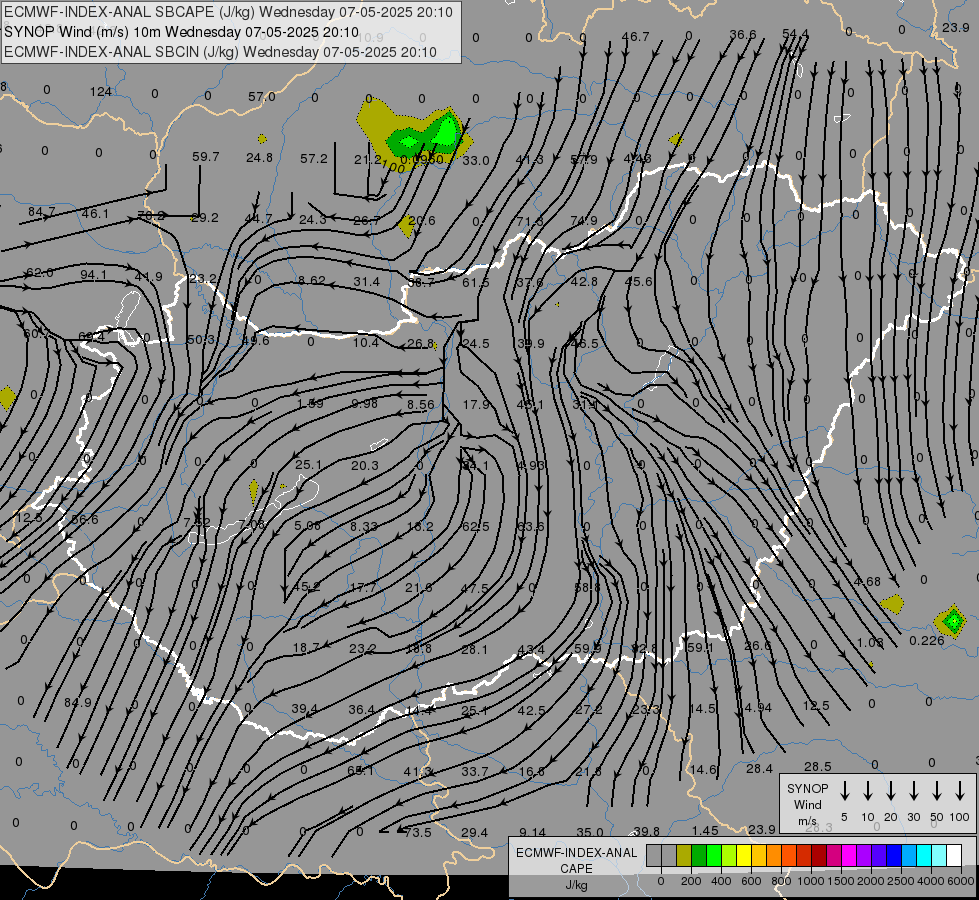Click the '28.5' value on the map
The width and height of the screenshot is (979, 900).
[x=817, y=766]
